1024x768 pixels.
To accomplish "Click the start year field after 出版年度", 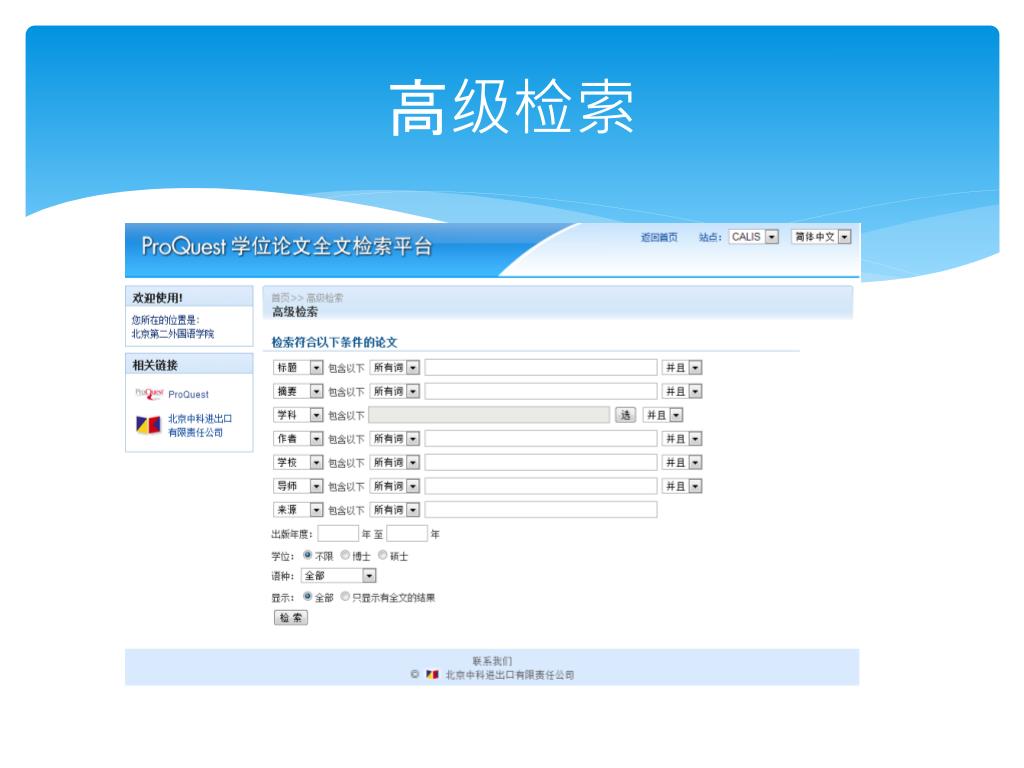I will pos(338,534).
